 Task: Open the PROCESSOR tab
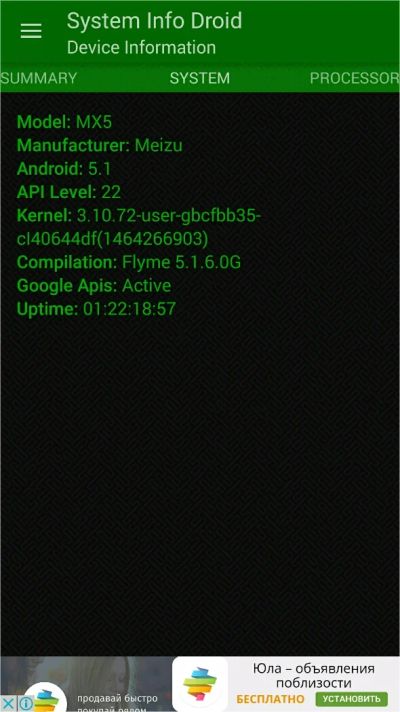click(x=355, y=78)
